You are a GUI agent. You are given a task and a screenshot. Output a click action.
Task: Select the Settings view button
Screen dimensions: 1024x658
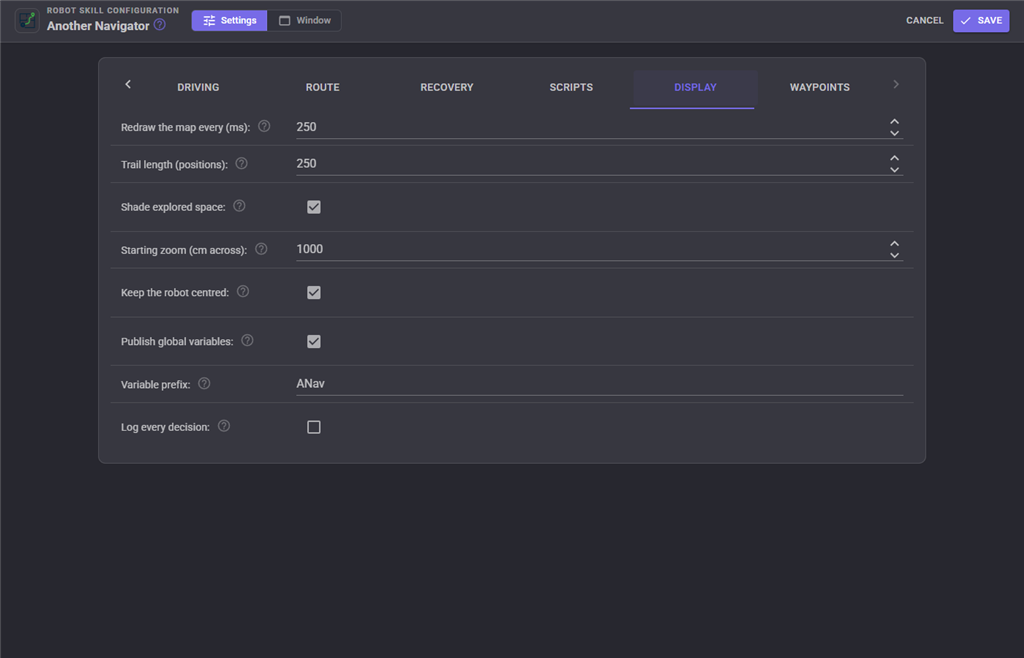coord(229,20)
